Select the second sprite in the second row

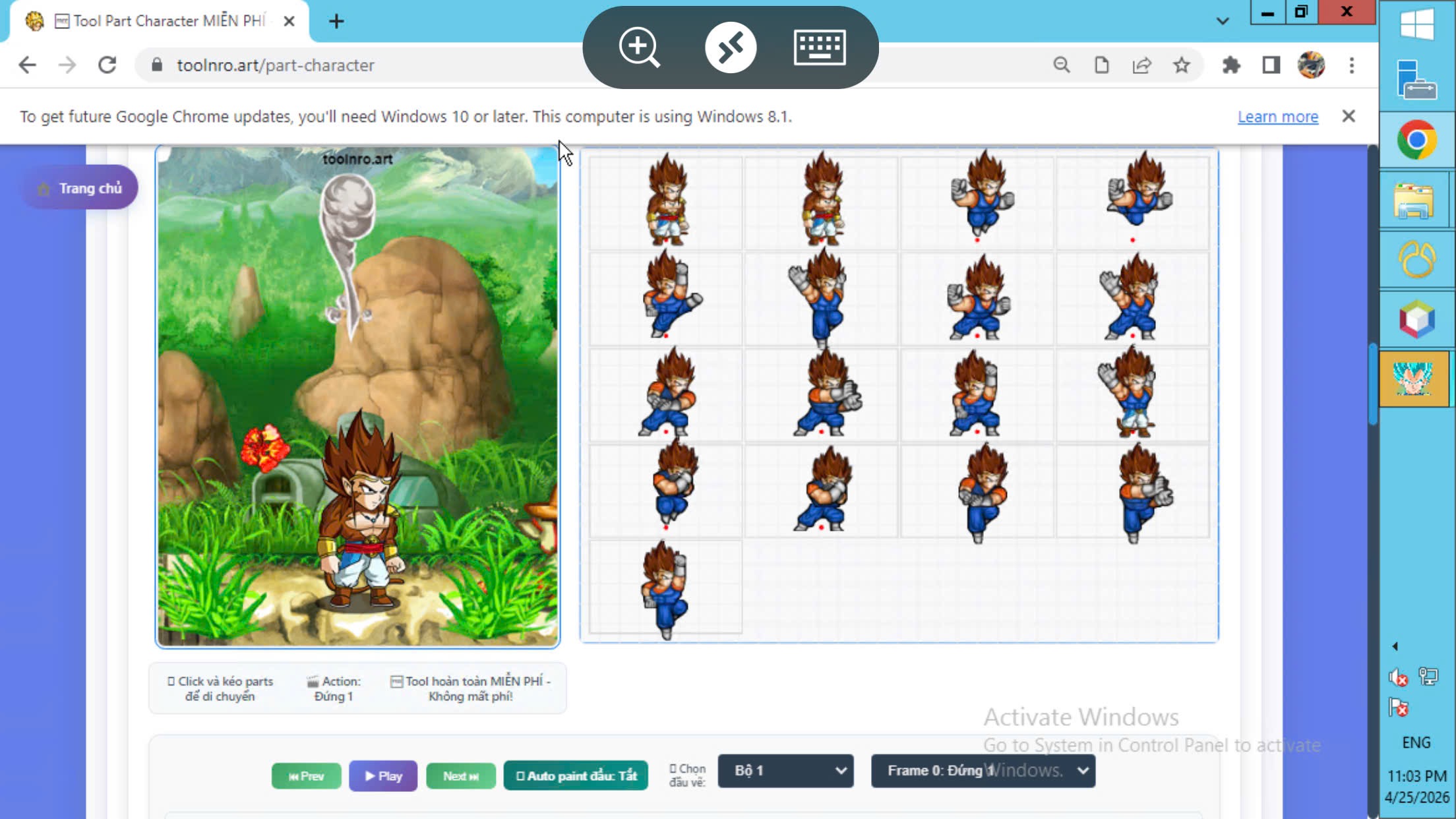(x=819, y=298)
